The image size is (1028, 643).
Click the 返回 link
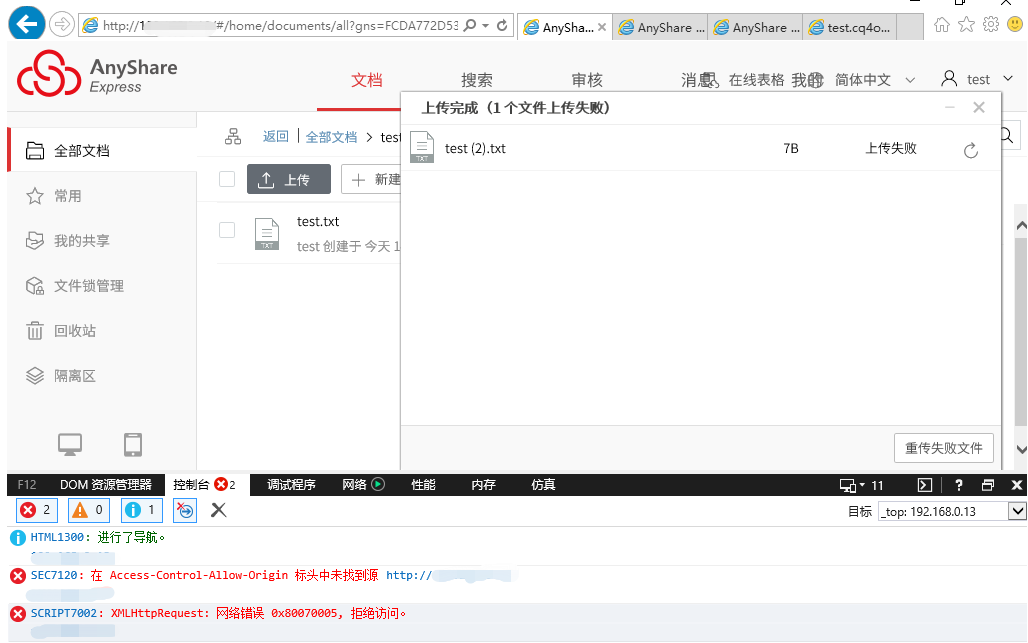coord(275,136)
